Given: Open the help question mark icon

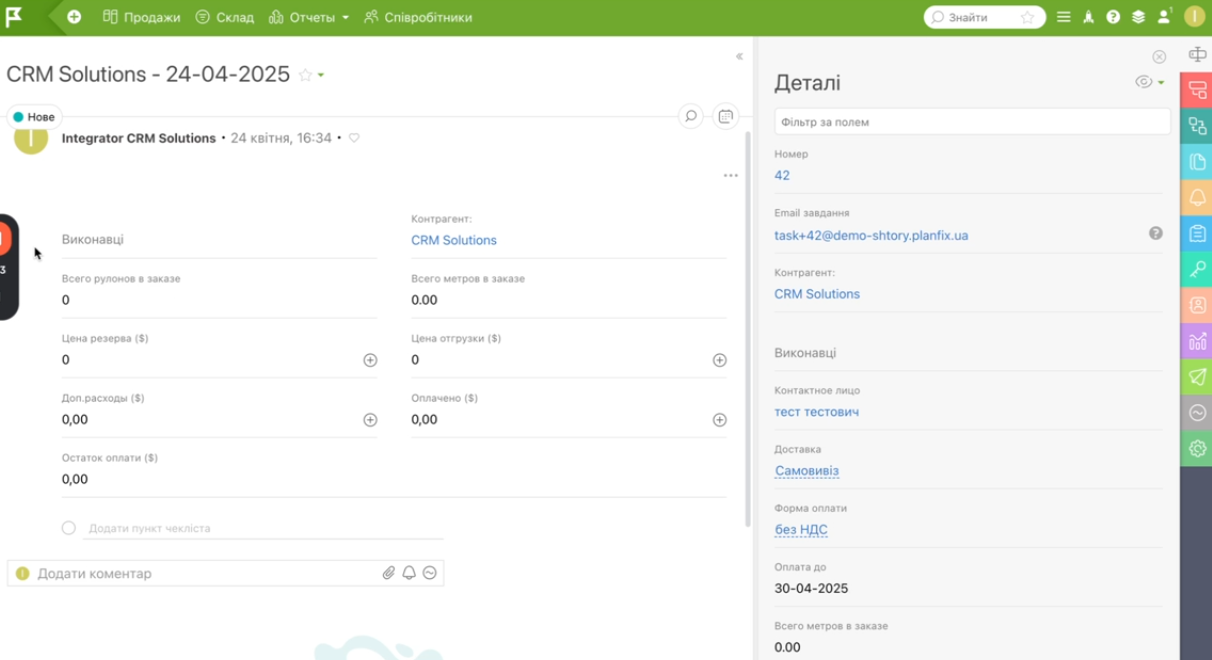Looking at the screenshot, I should coord(1113,17).
